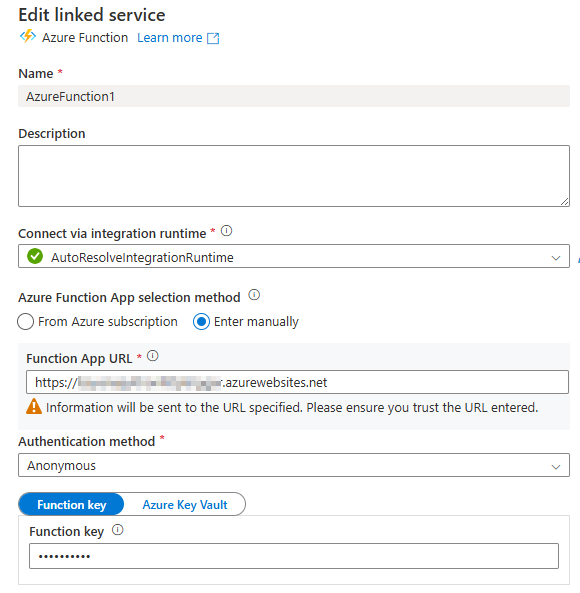580x593 pixels.
Task: Open the external link icon beside Learn more
Action: tap(213, 38)
